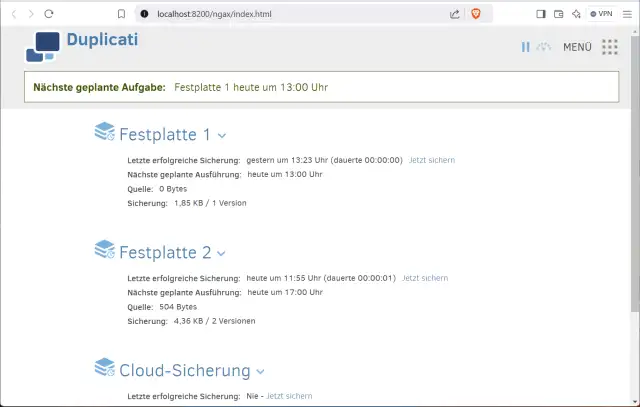This screenshot has width=640, height=407.
Task: Pause Duplicati with the pause icon
Action: coord(525,47)
